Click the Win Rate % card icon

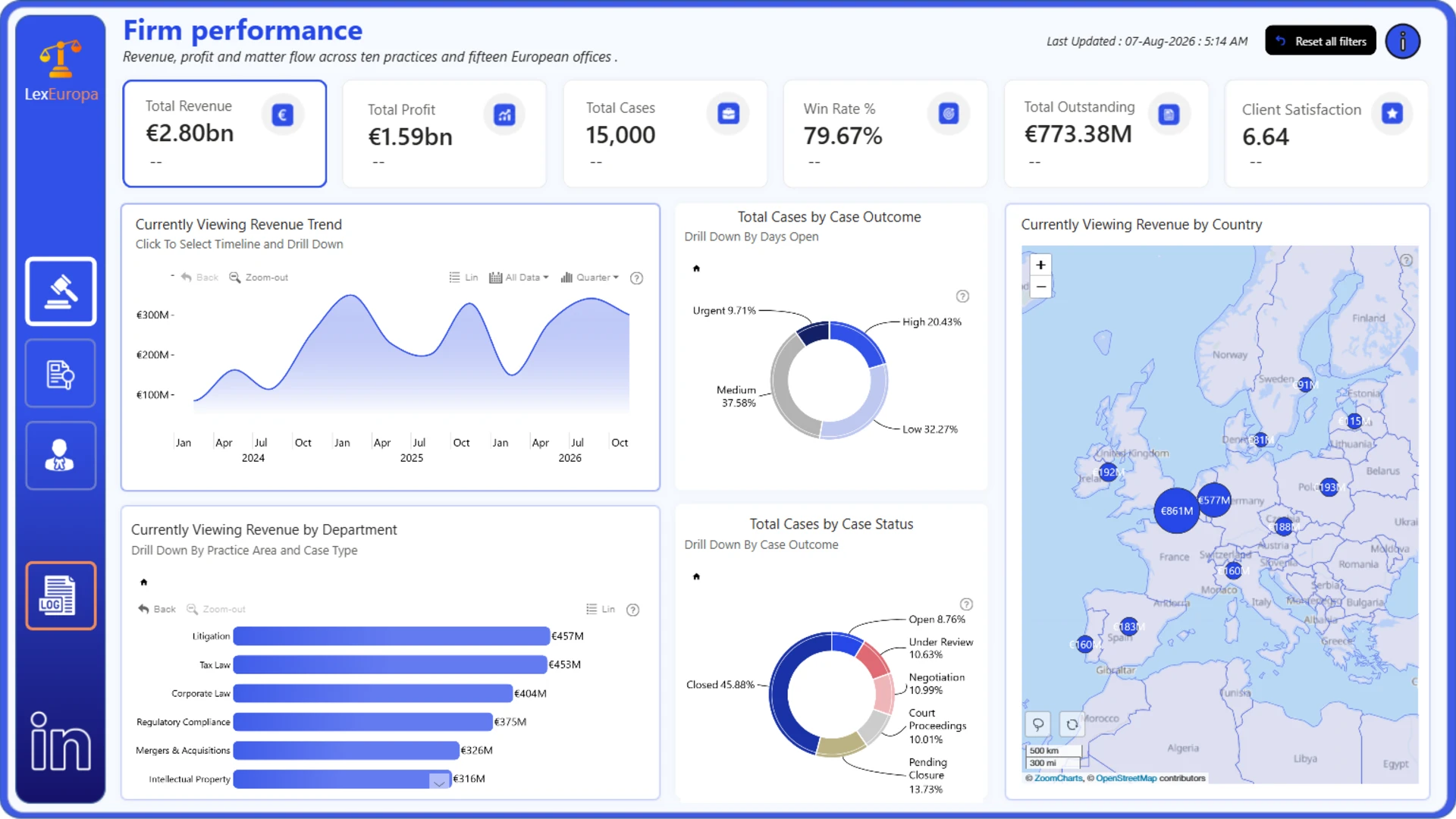point(949,114)
